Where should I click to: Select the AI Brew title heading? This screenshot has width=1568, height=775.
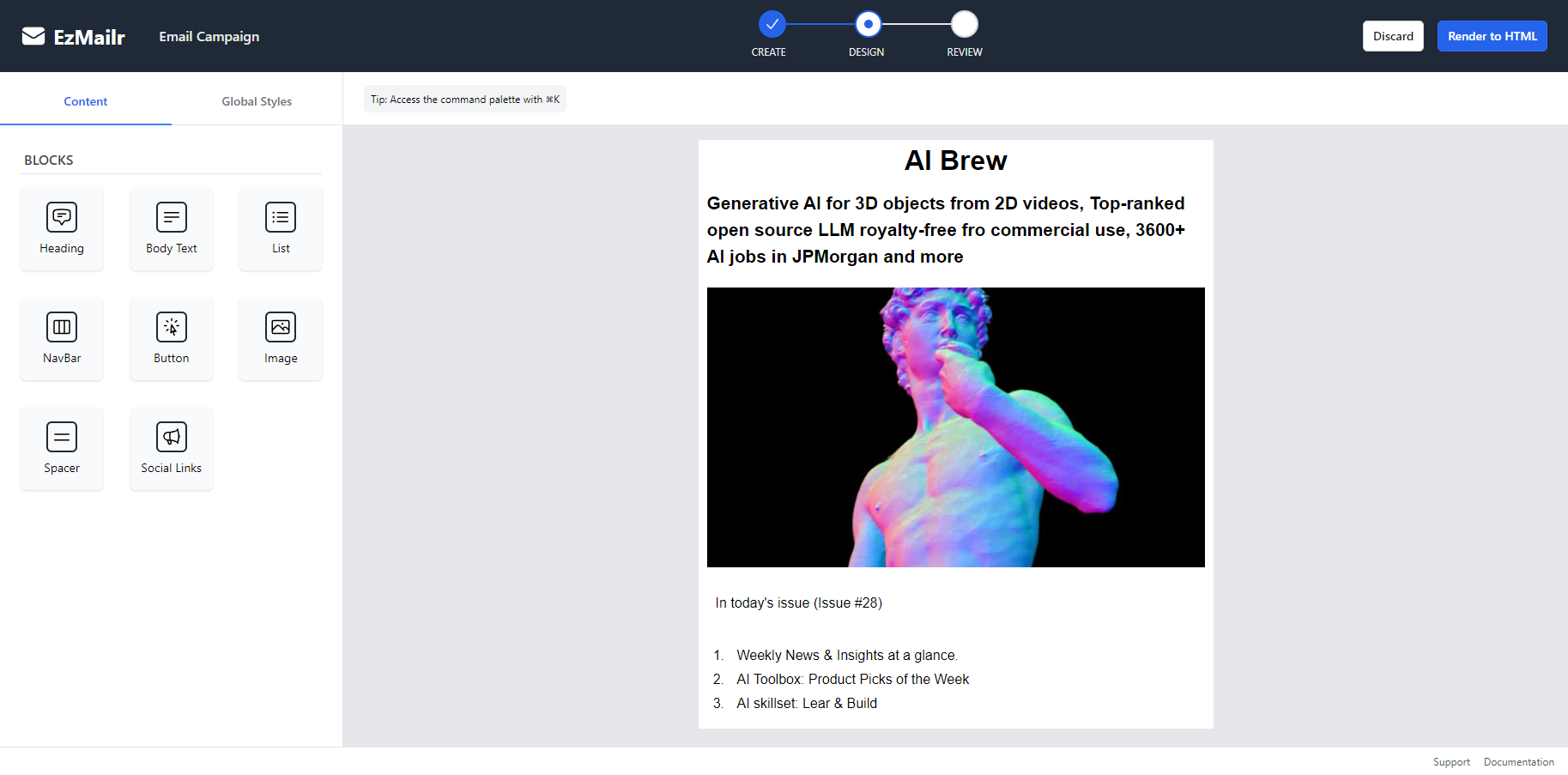point(955,160)
